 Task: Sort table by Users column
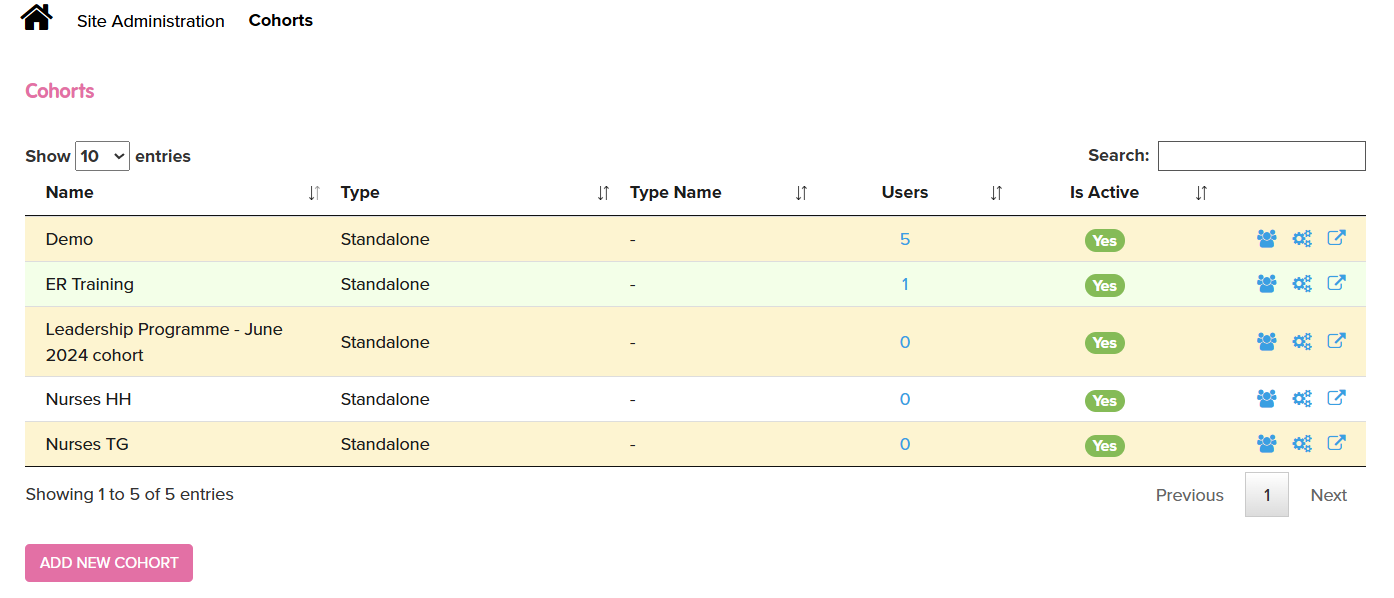905,193
